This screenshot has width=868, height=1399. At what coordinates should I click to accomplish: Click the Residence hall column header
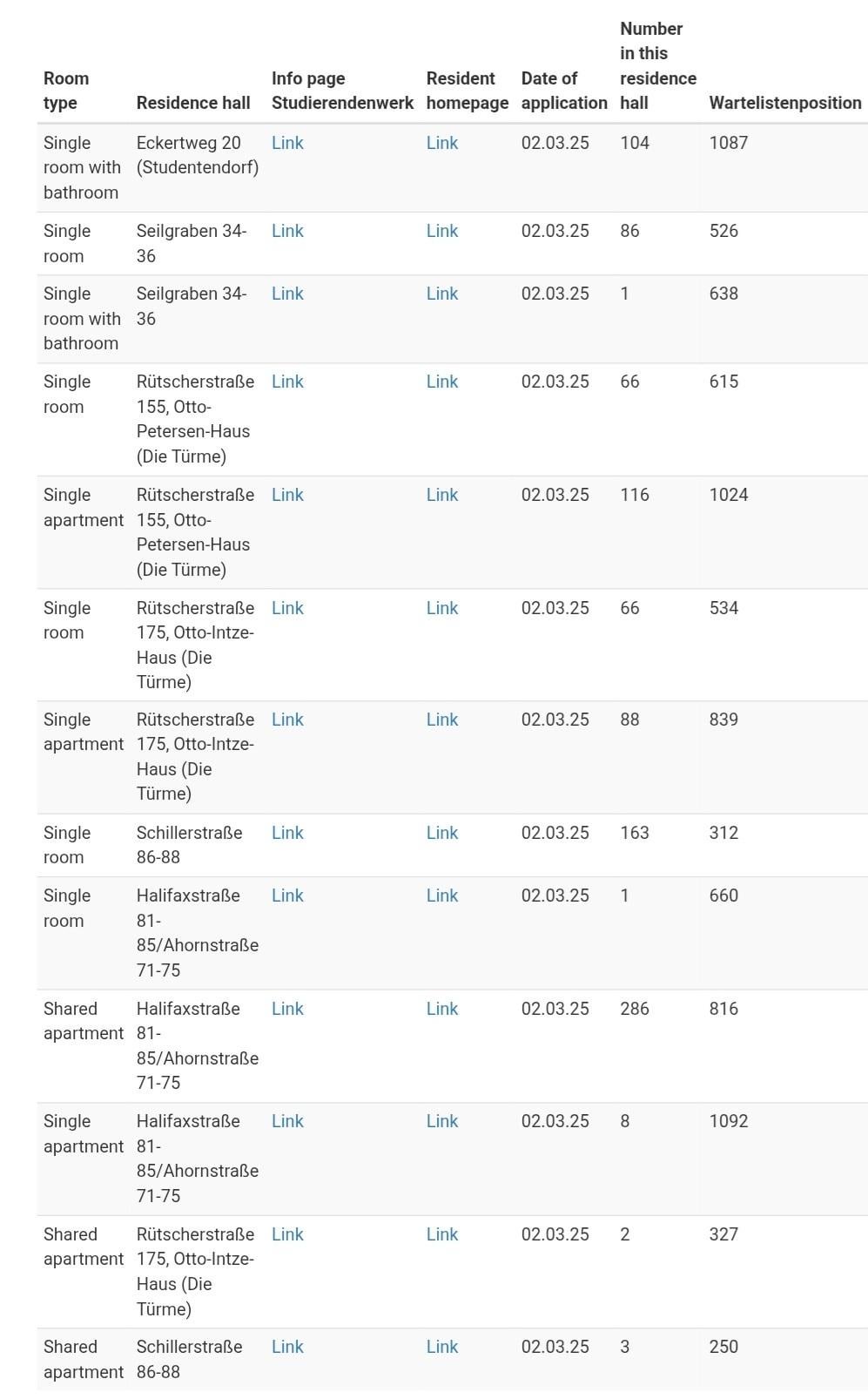[x=193, y=103]
